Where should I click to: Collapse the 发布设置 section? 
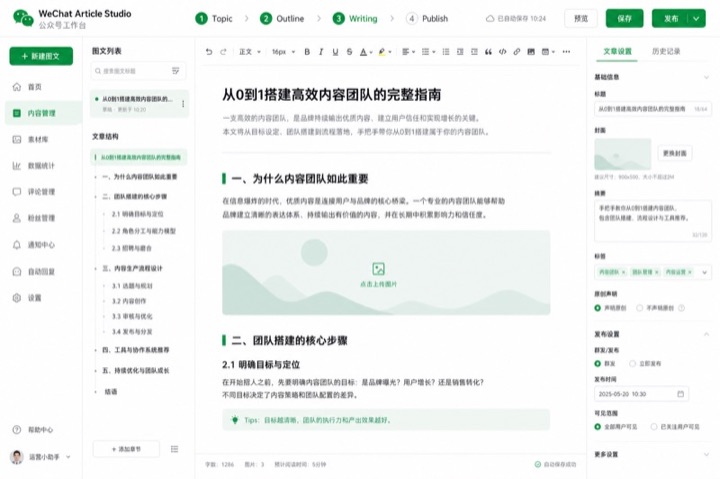click(706, 334)
